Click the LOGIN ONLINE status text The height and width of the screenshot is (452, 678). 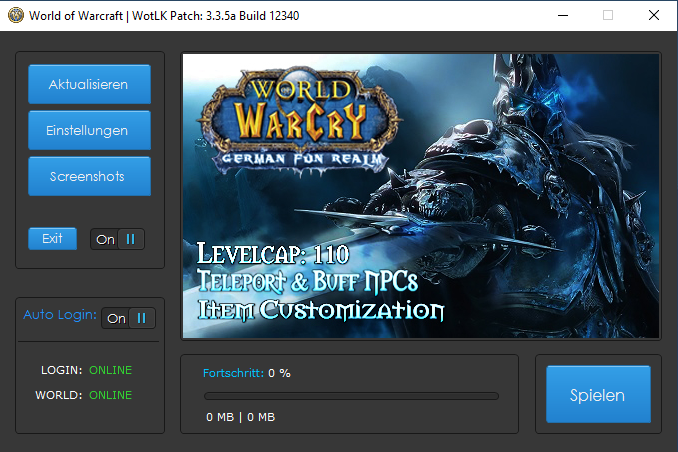[86, 370]
